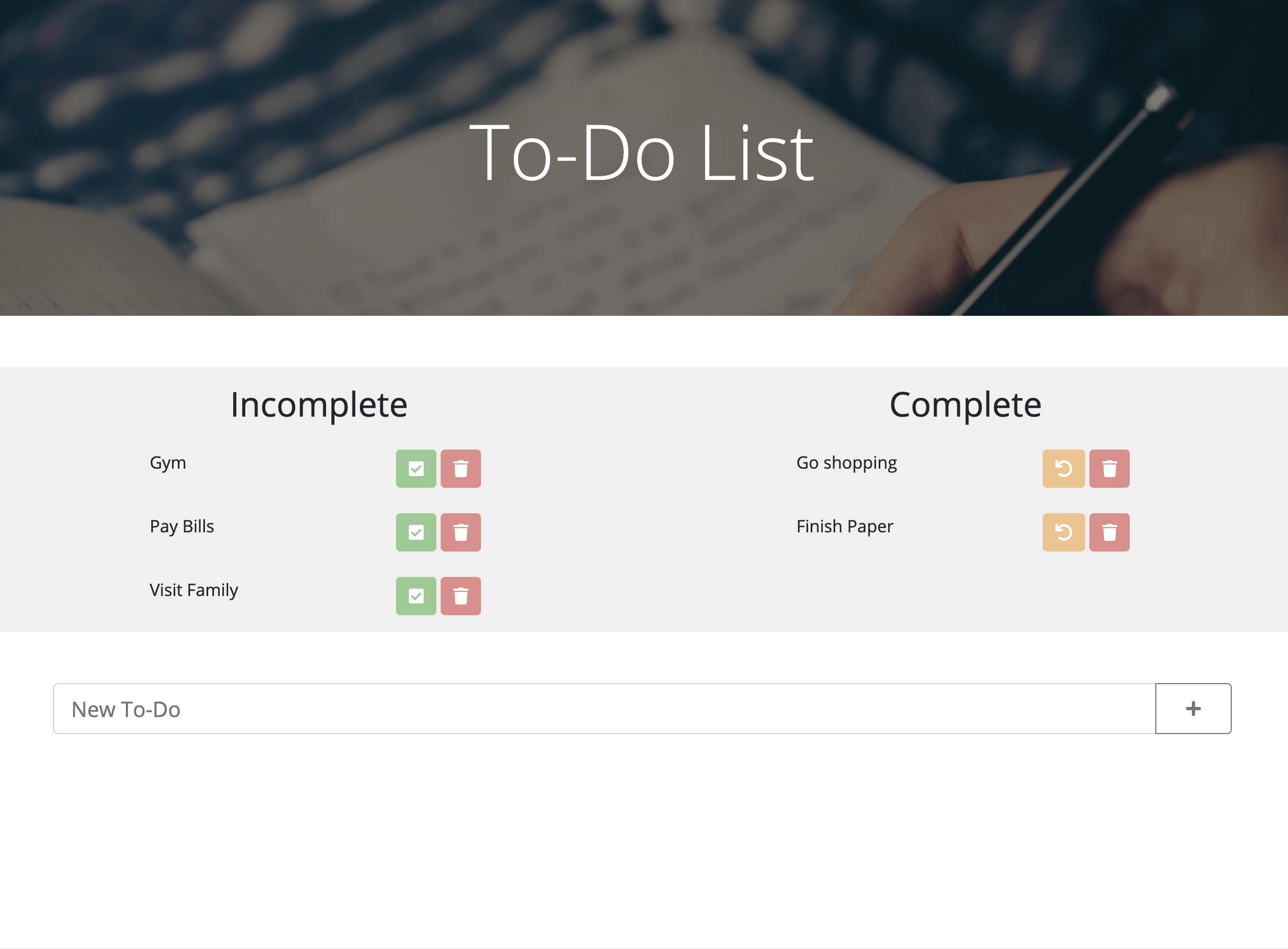Expand or view Complete tasks list
1288x949 pixels.
pyautogui.click(x=965, y=405)
